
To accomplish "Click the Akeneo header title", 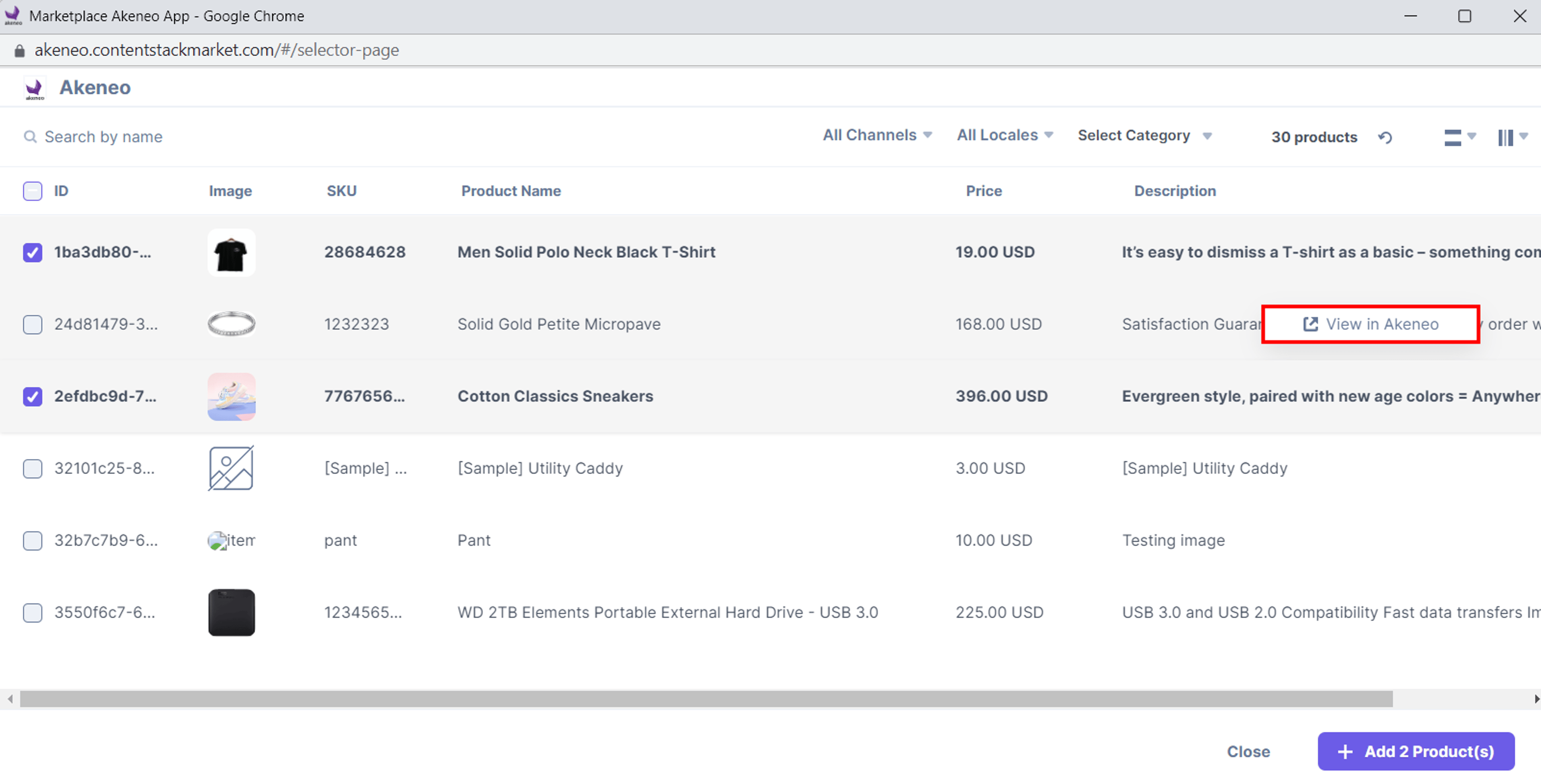I will 95,88.
